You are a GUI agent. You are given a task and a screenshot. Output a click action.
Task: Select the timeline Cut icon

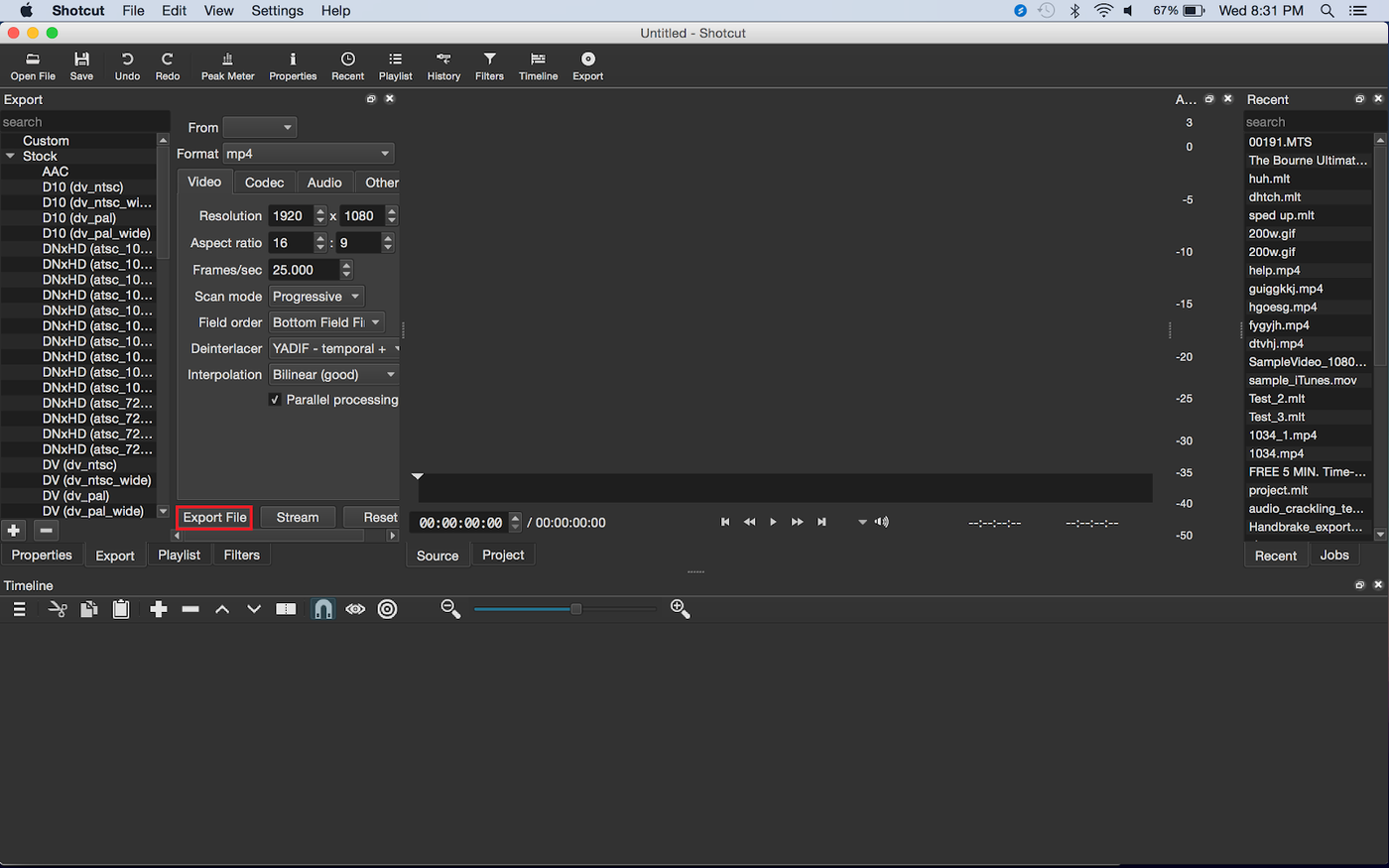(x=57, y=608)
